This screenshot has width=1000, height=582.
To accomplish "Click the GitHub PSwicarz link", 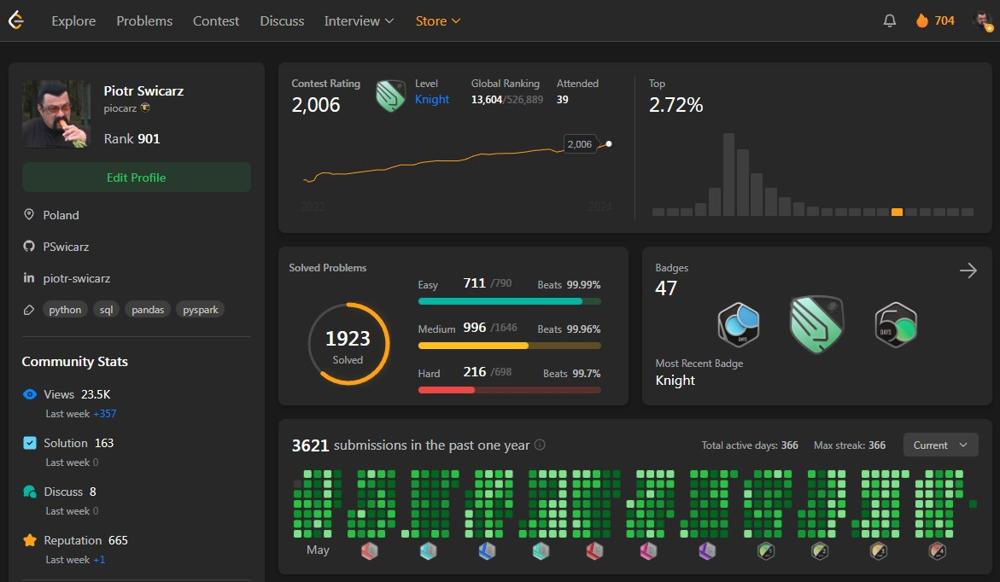I will (66, 246).
